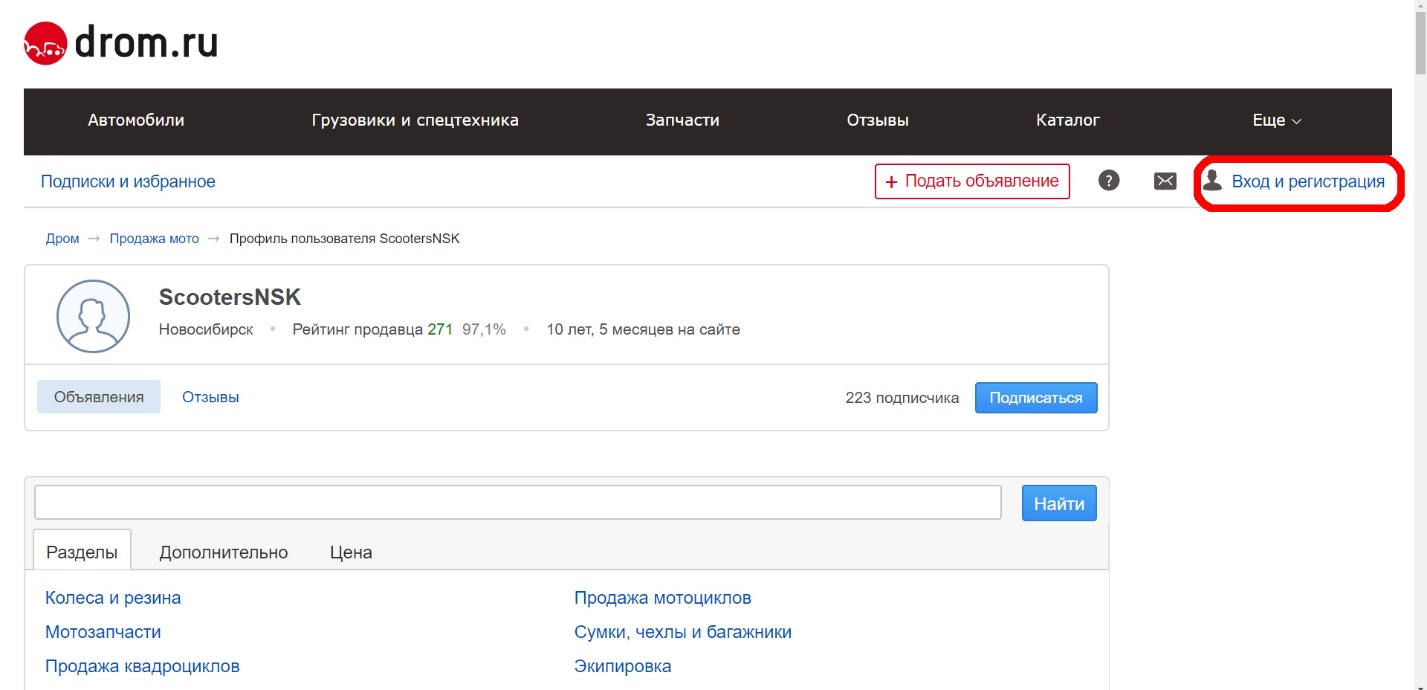Expand the Еще dropdown menu

click(x=1277, y=120)
